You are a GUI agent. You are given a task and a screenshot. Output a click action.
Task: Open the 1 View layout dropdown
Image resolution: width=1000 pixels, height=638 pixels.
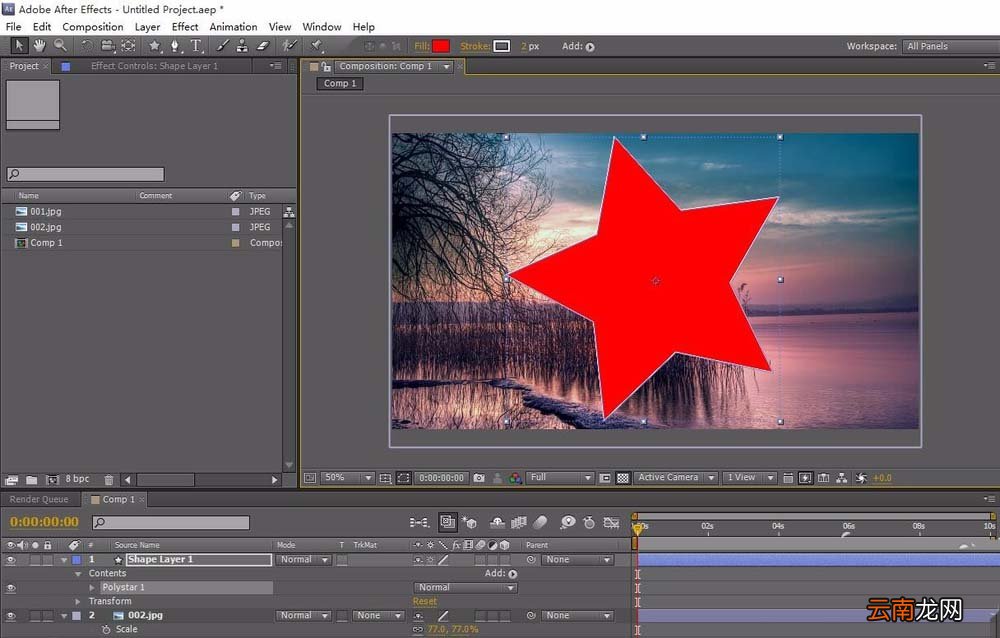pyautogui.click(x=749, y=478)
